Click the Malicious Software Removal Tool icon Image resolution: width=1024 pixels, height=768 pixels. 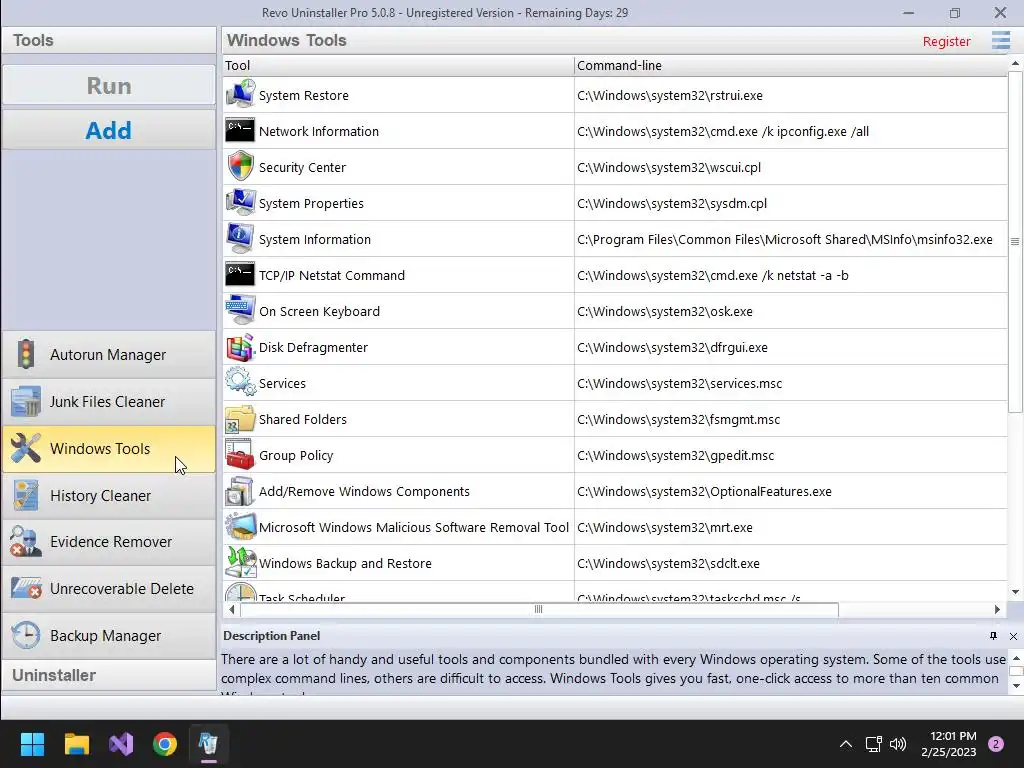(x=240, y=527)
